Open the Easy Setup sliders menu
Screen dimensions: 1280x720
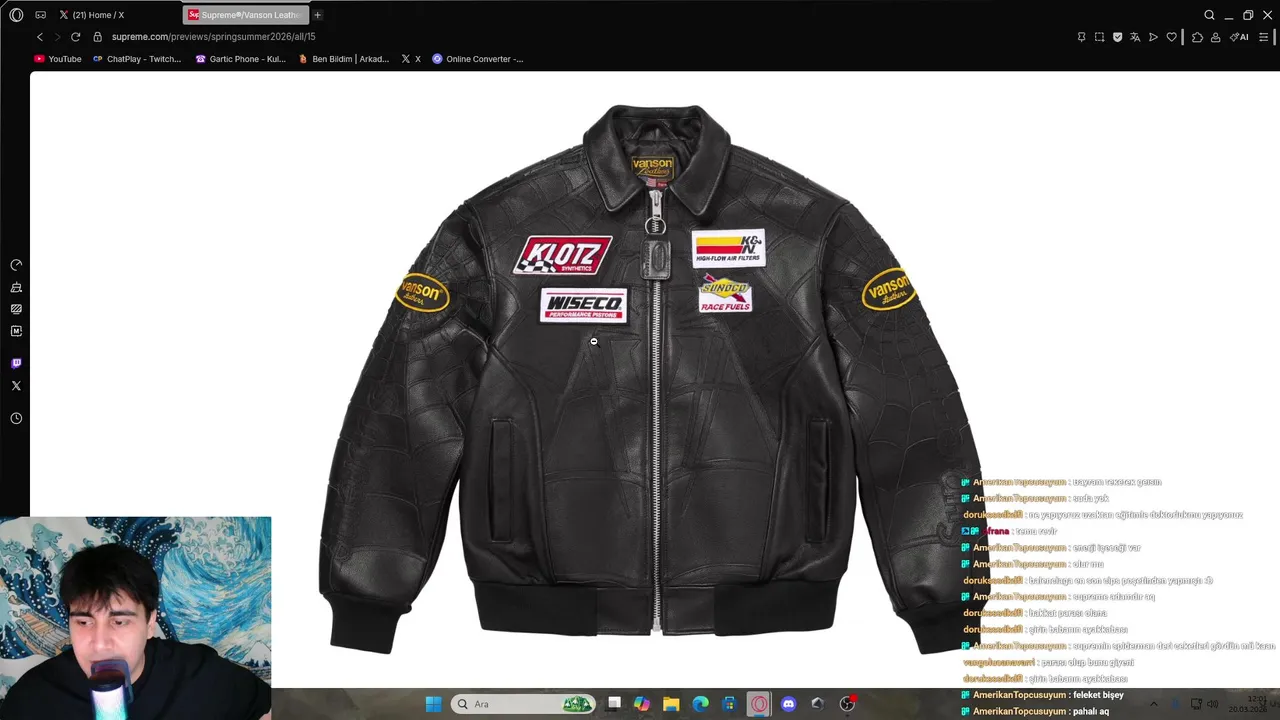[1263, 37]
